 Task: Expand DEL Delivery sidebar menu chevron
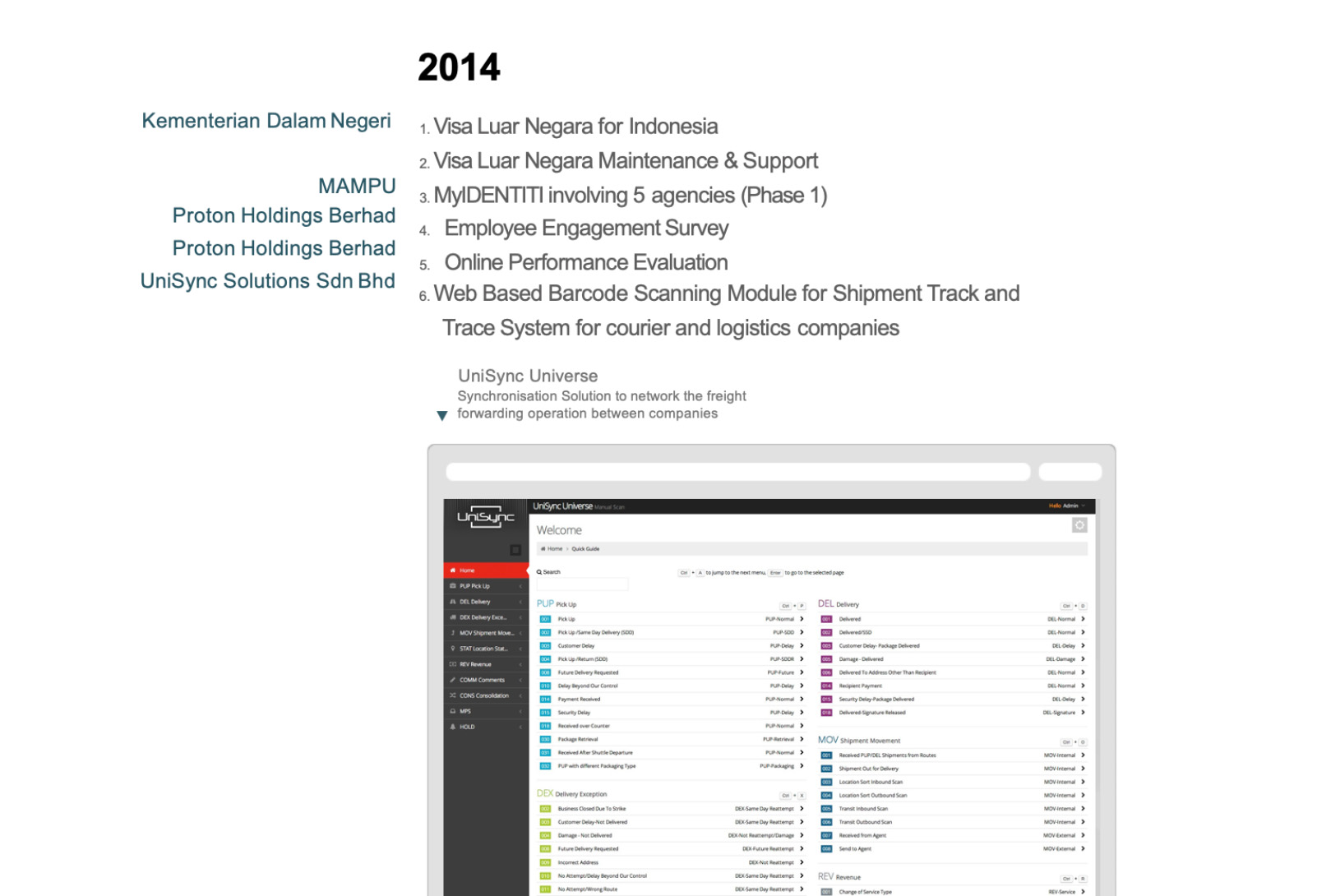(x=520, y=602)
